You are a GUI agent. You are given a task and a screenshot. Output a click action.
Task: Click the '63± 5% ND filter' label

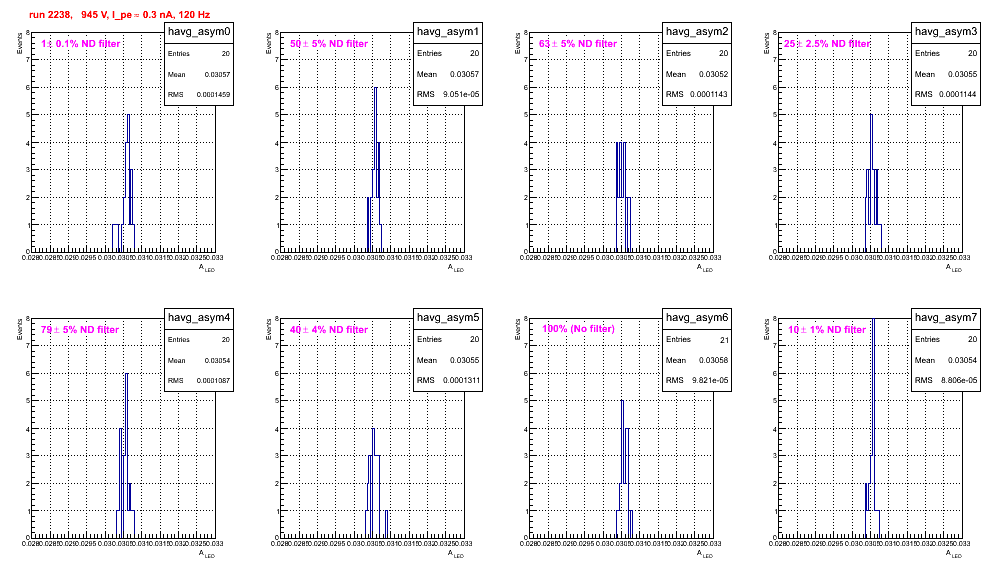pyautogui.click(x=578, y=44)
